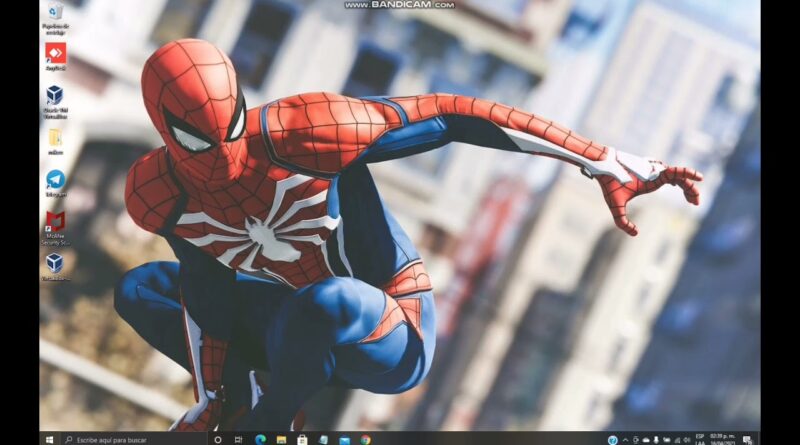Open Microsoft Store from the taskbar
Viewport: 800px width, 445px height.
[302, 439]
